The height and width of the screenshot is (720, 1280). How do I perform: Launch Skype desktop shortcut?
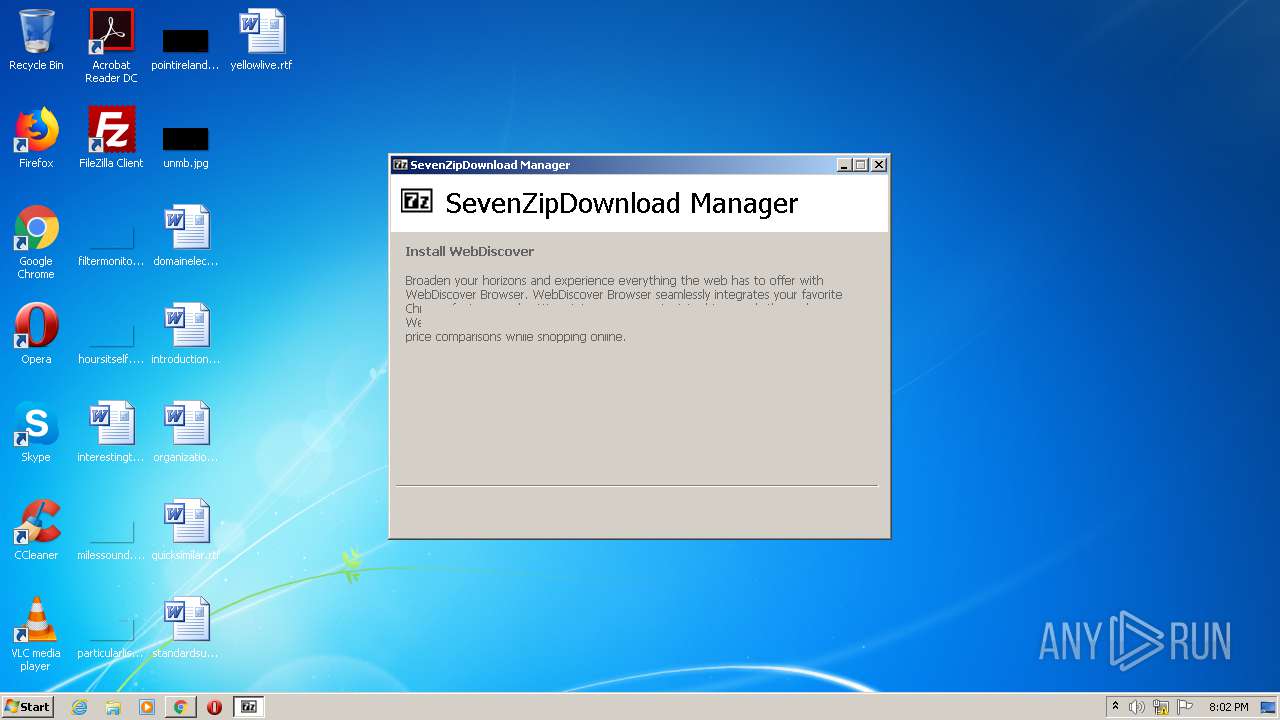tap(36, 432)
